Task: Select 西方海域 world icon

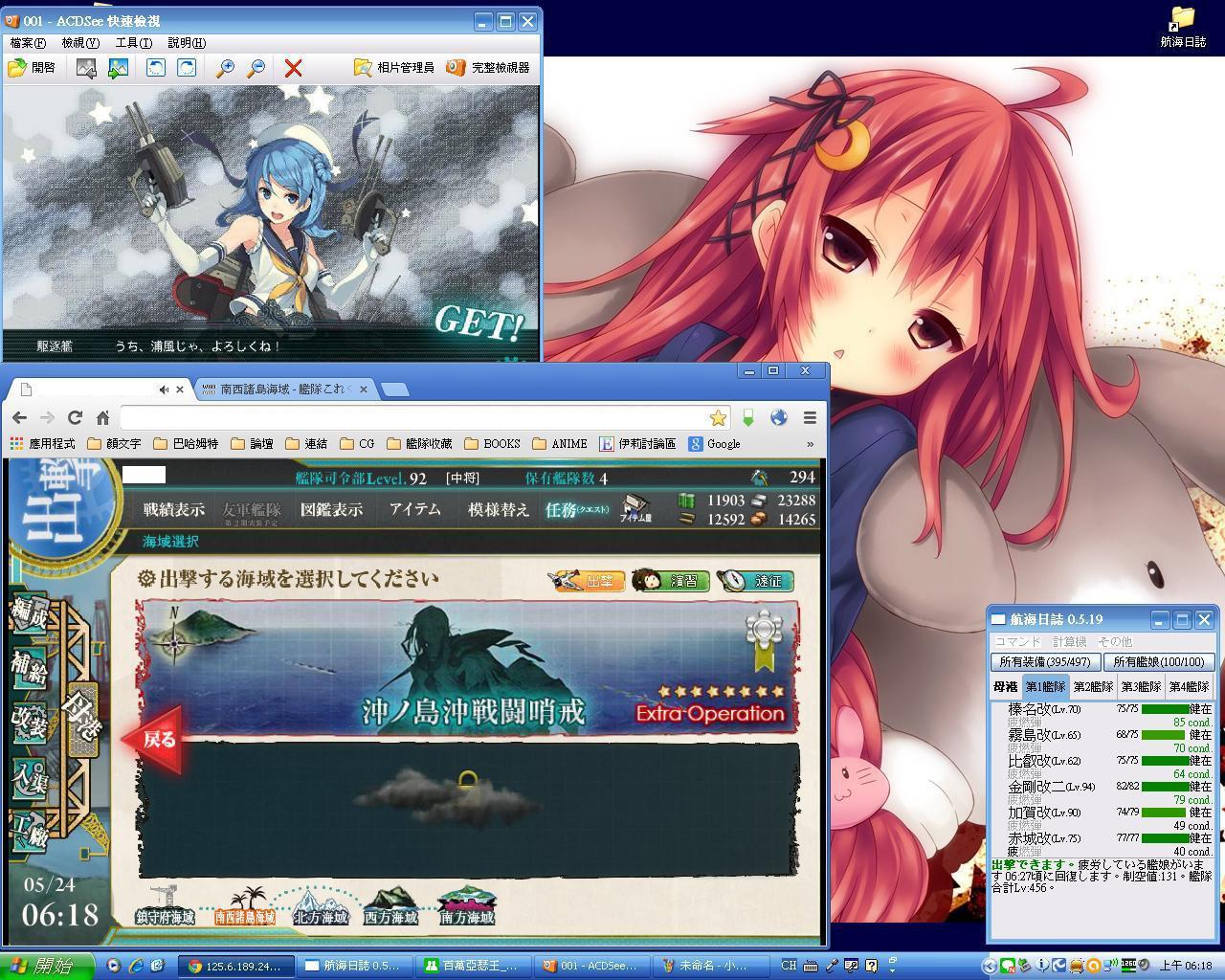Action: (x=390, y=905)
